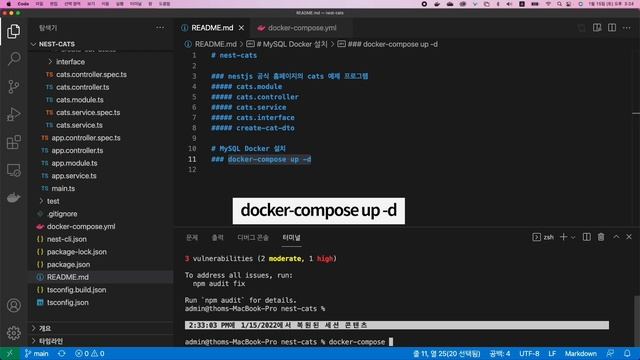640x360 pixels.
Task: Change LF end of line sequence
Action: pyautogui.click(x=552, y=353)
